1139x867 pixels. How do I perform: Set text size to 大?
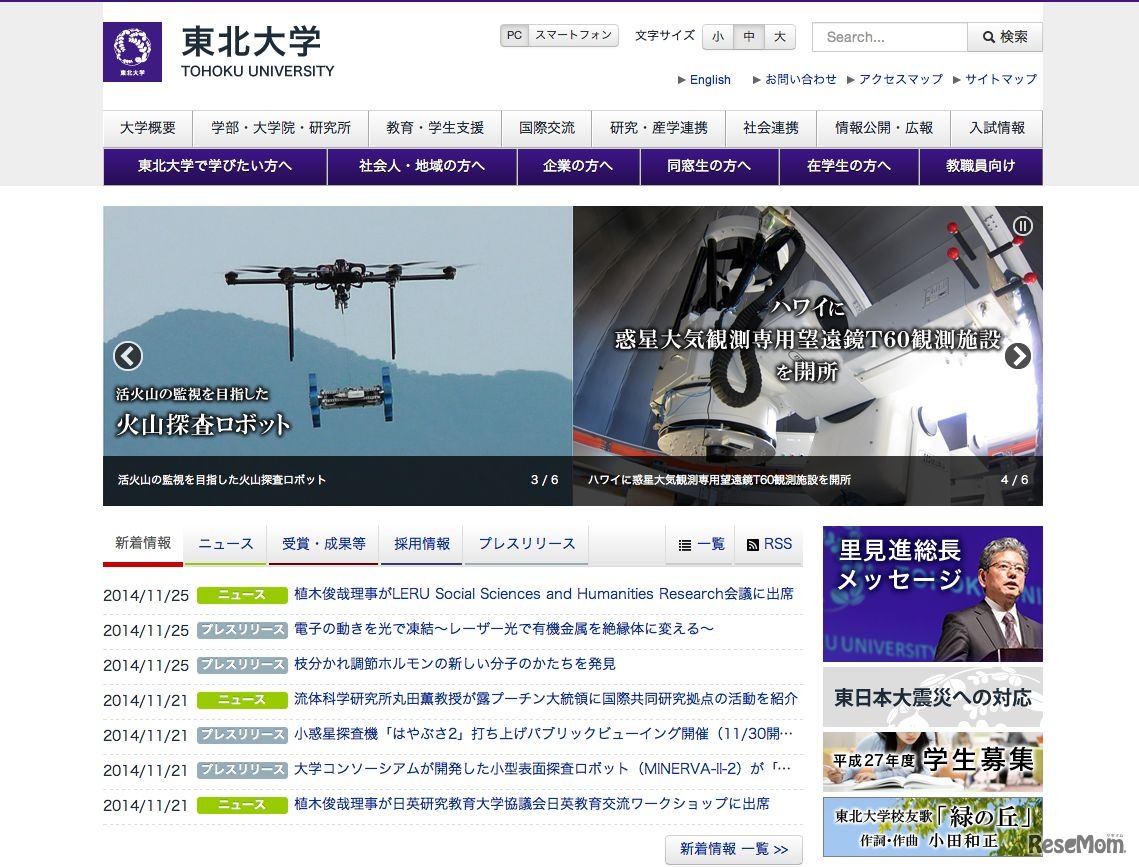click(x=779, y=37)
